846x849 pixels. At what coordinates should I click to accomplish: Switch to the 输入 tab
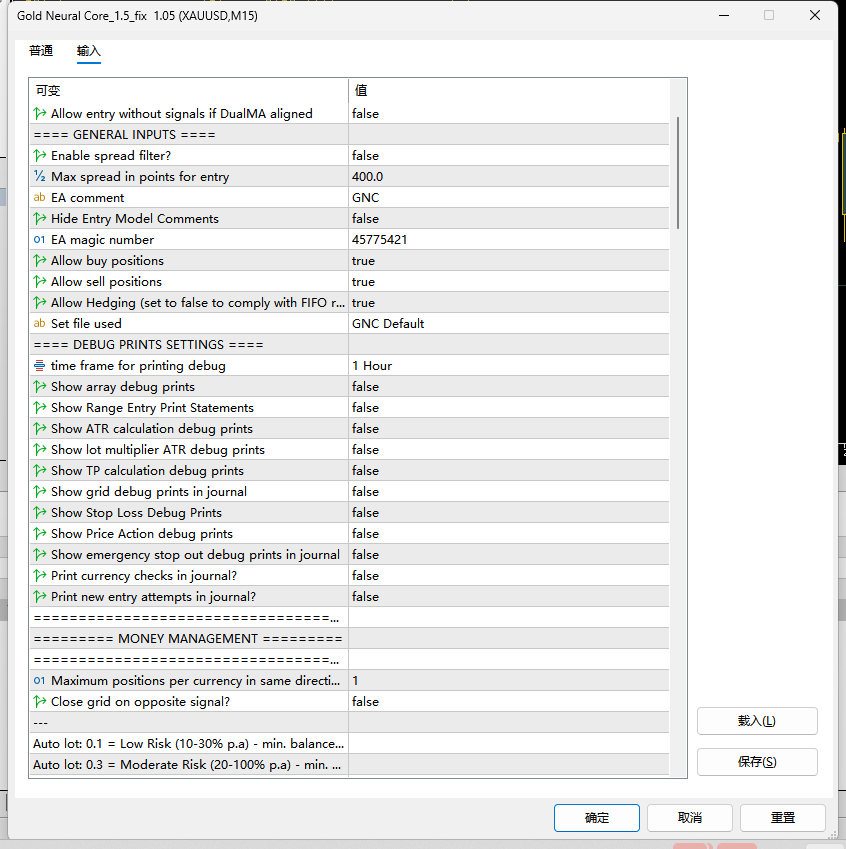point(89,51)
